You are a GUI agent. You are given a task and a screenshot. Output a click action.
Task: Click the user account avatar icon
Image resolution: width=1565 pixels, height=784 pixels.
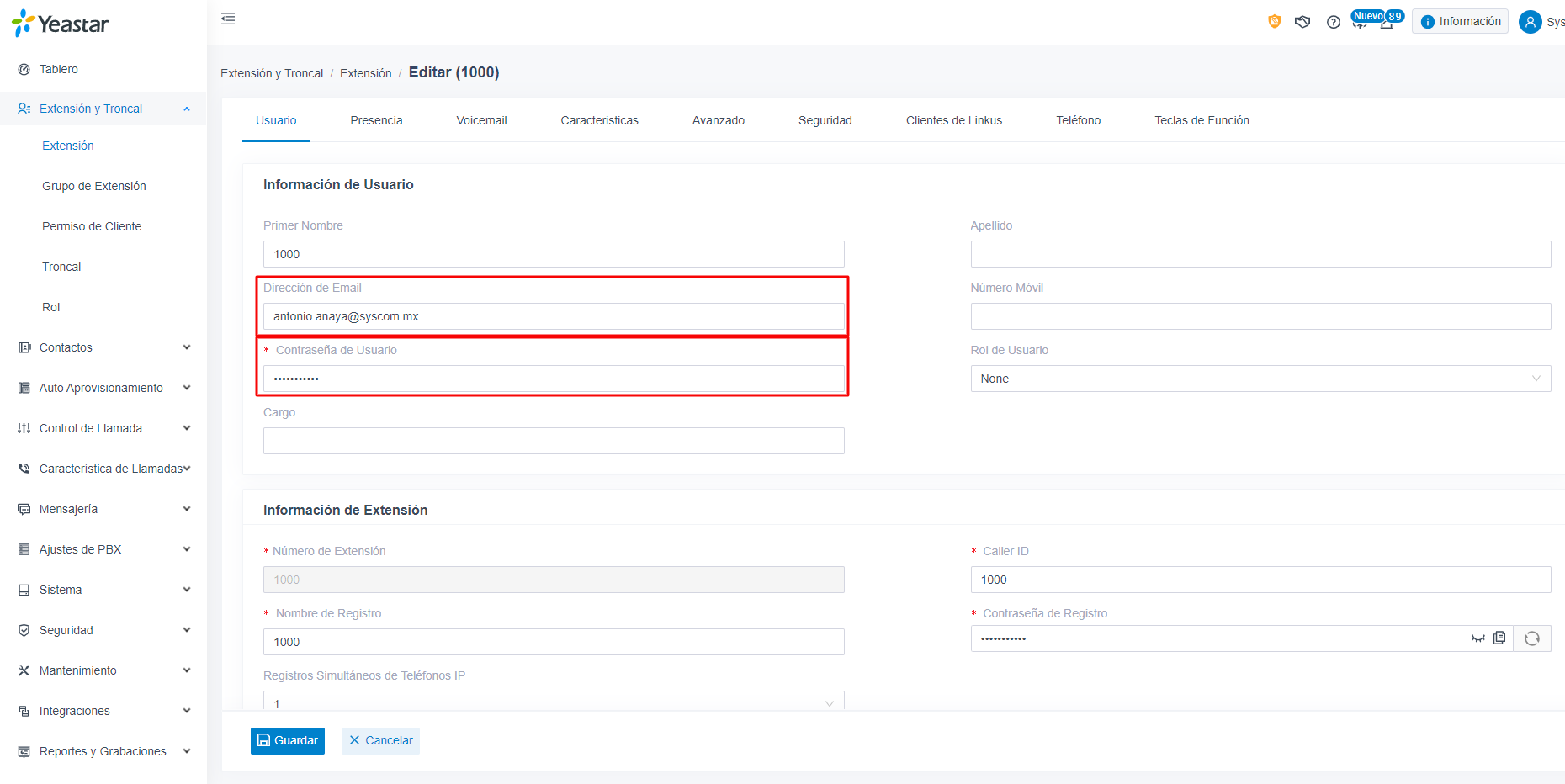1530,22
